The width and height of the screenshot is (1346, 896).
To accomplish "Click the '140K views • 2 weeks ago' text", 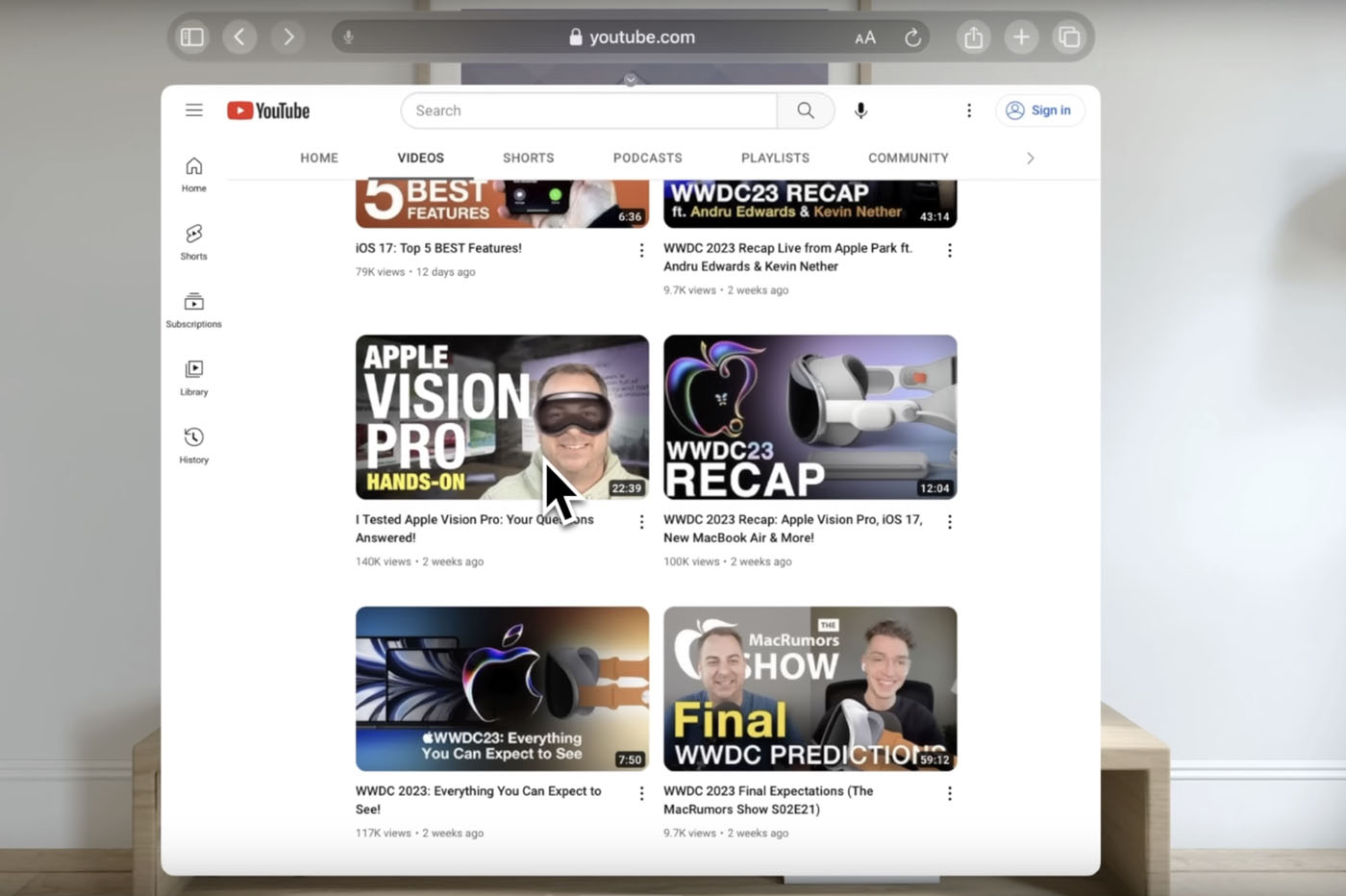I will tap(419, 561).
